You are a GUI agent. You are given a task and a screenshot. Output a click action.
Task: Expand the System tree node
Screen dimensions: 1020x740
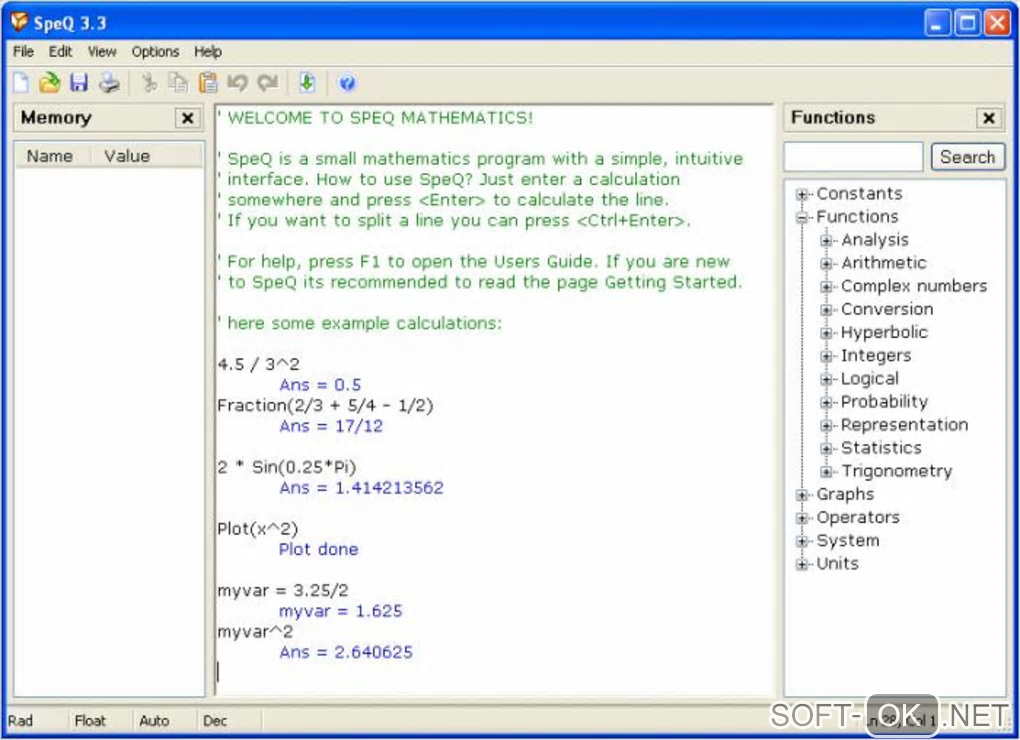coord(802,541)
